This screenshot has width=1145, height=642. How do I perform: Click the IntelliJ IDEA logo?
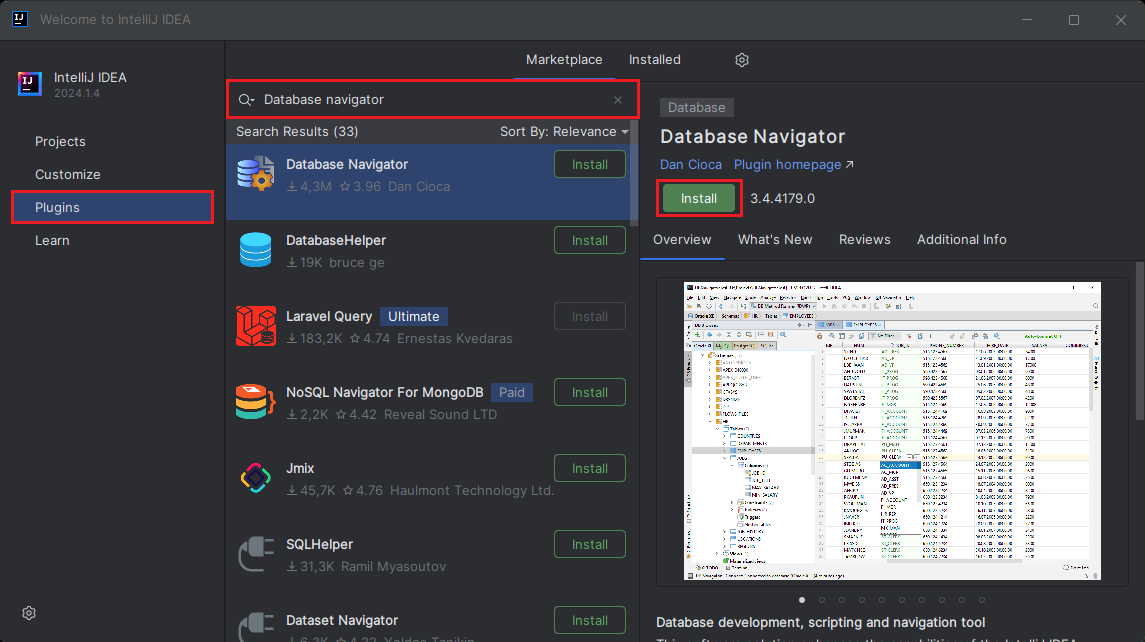pyautogui.click(x=29, y=84)
